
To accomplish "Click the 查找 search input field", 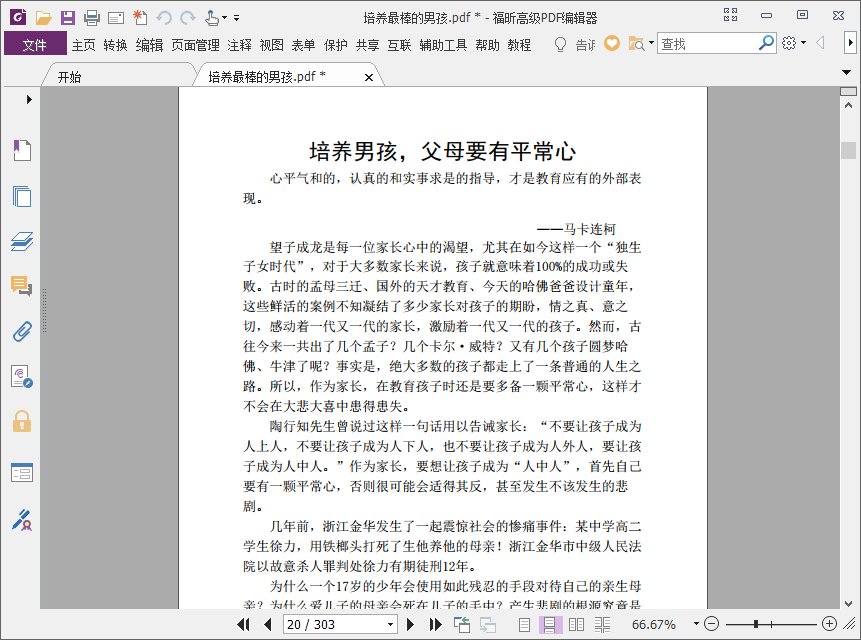I will pyautogui.click(x=708, y=43).
